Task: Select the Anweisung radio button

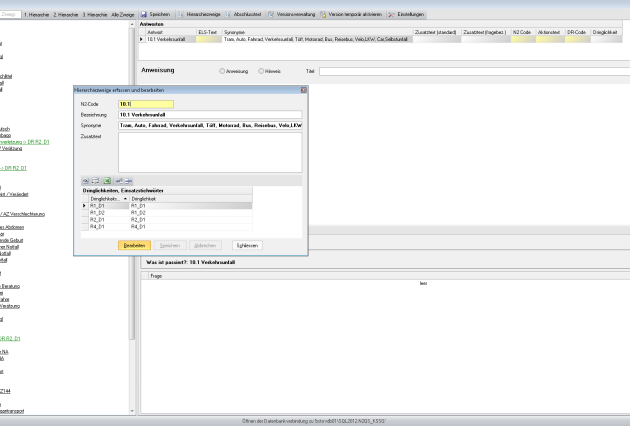Action: click(222, 71)
